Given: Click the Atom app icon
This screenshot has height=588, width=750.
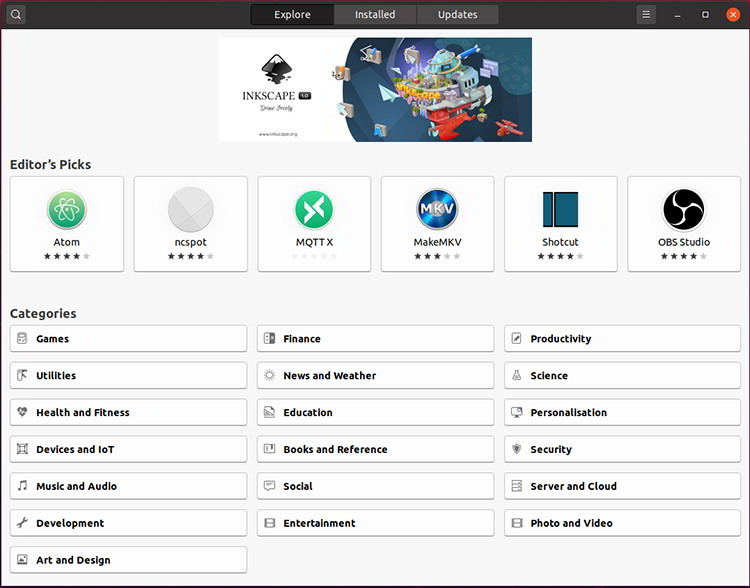Looking at the screenshot, I should pos(66,210).
